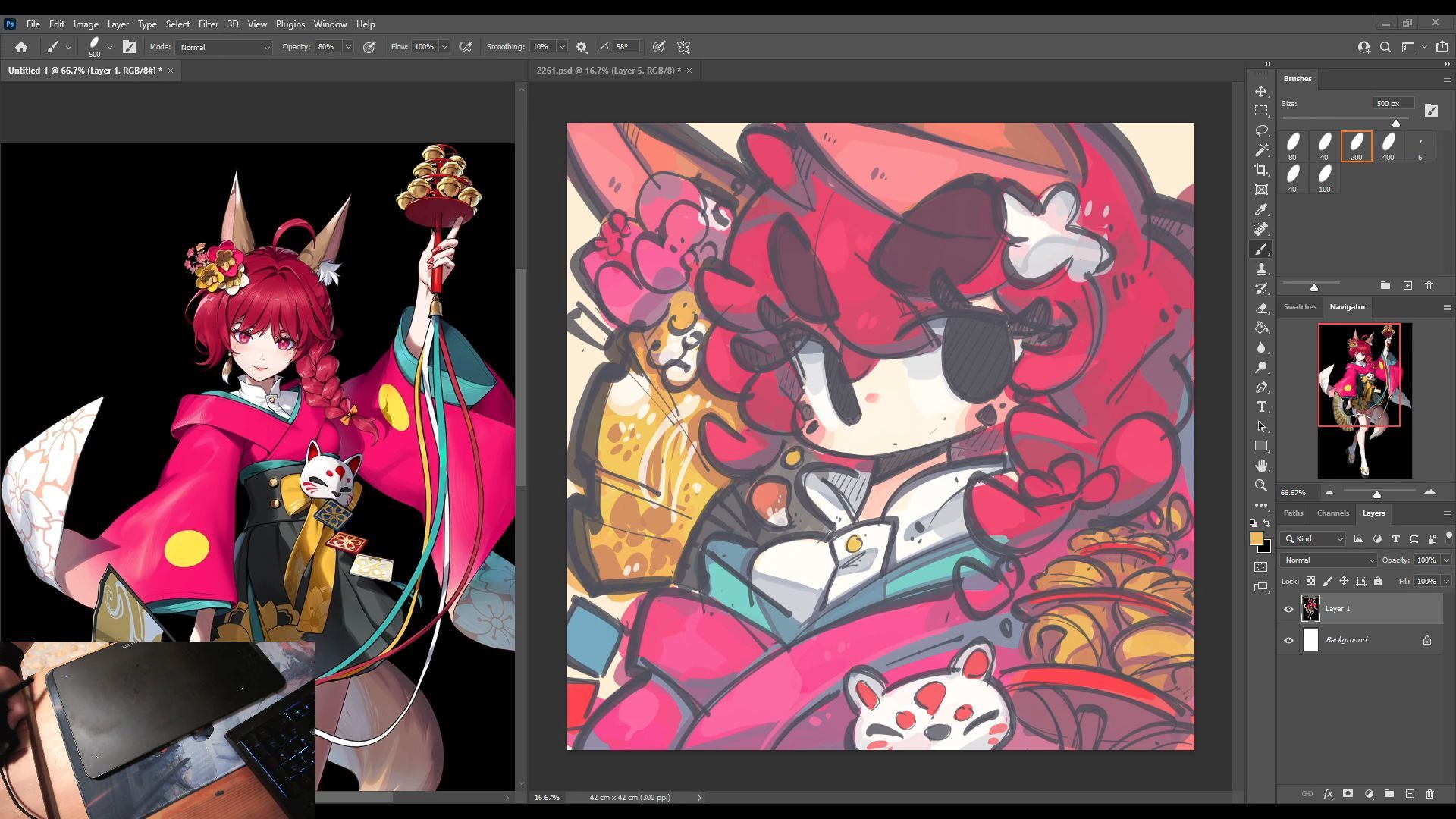
Task: Toggle the layer filter switch
Action: point(1449,537)
